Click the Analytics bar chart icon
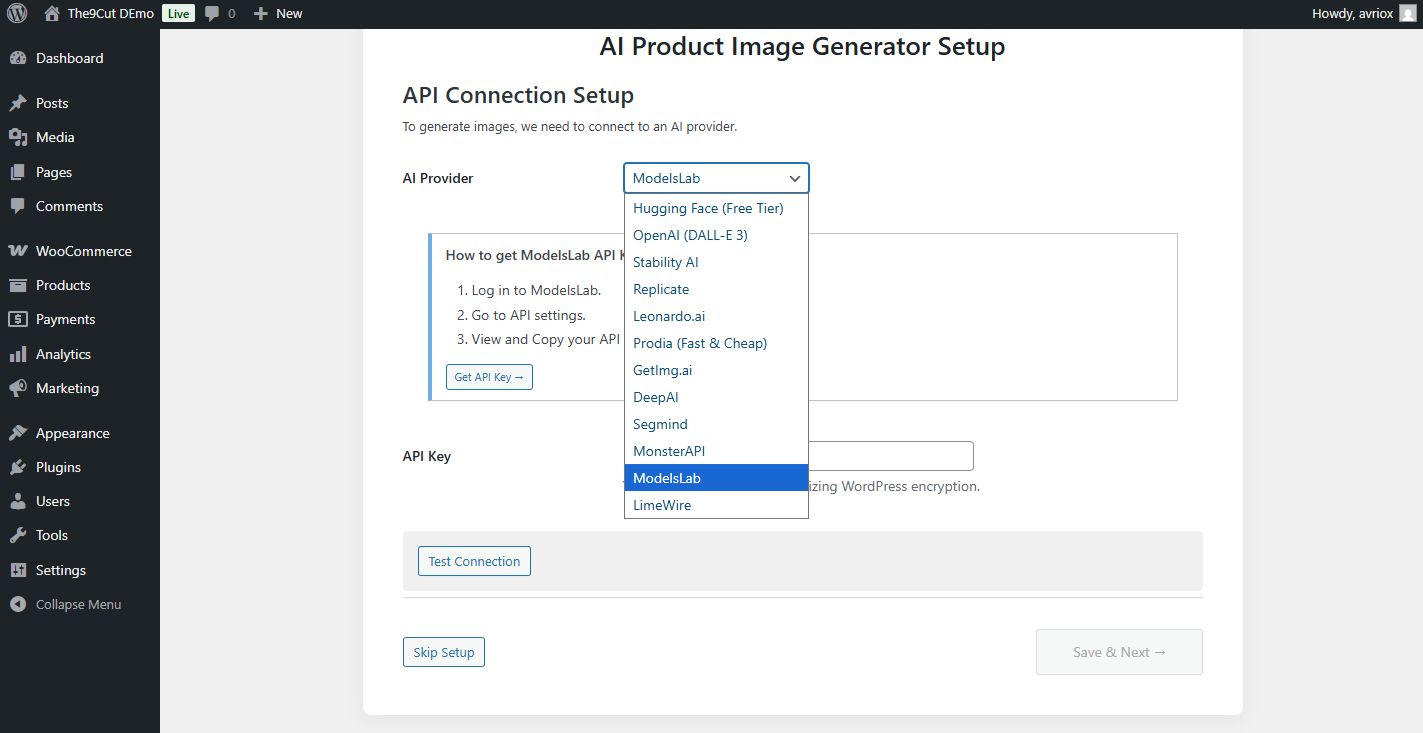Viewport: 1423px width, 733px height. pos(17,354)
